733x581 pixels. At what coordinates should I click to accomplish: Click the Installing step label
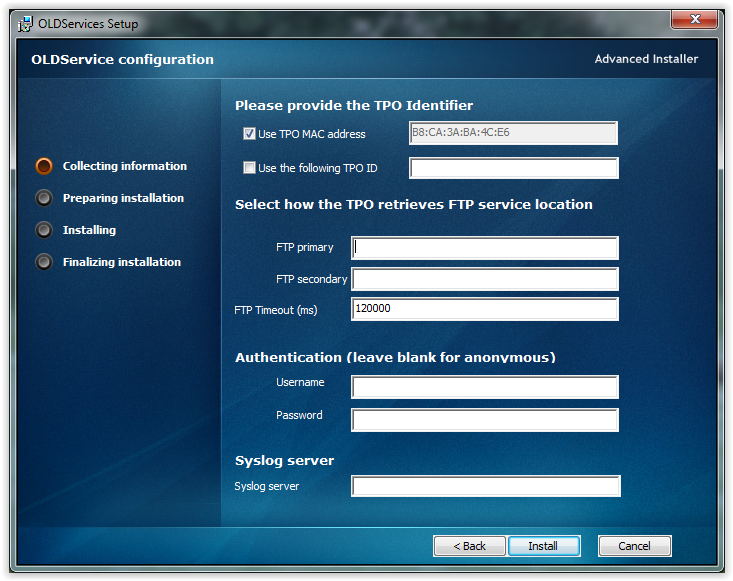click(89, 230)
